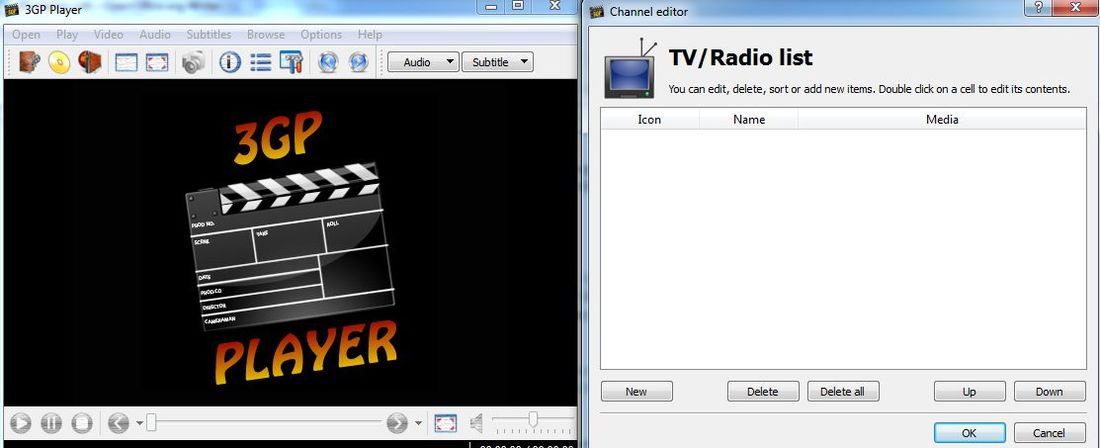The image size is (1100, 448).
Task: Open the Subtitles menu
Action: pos(208,34)
